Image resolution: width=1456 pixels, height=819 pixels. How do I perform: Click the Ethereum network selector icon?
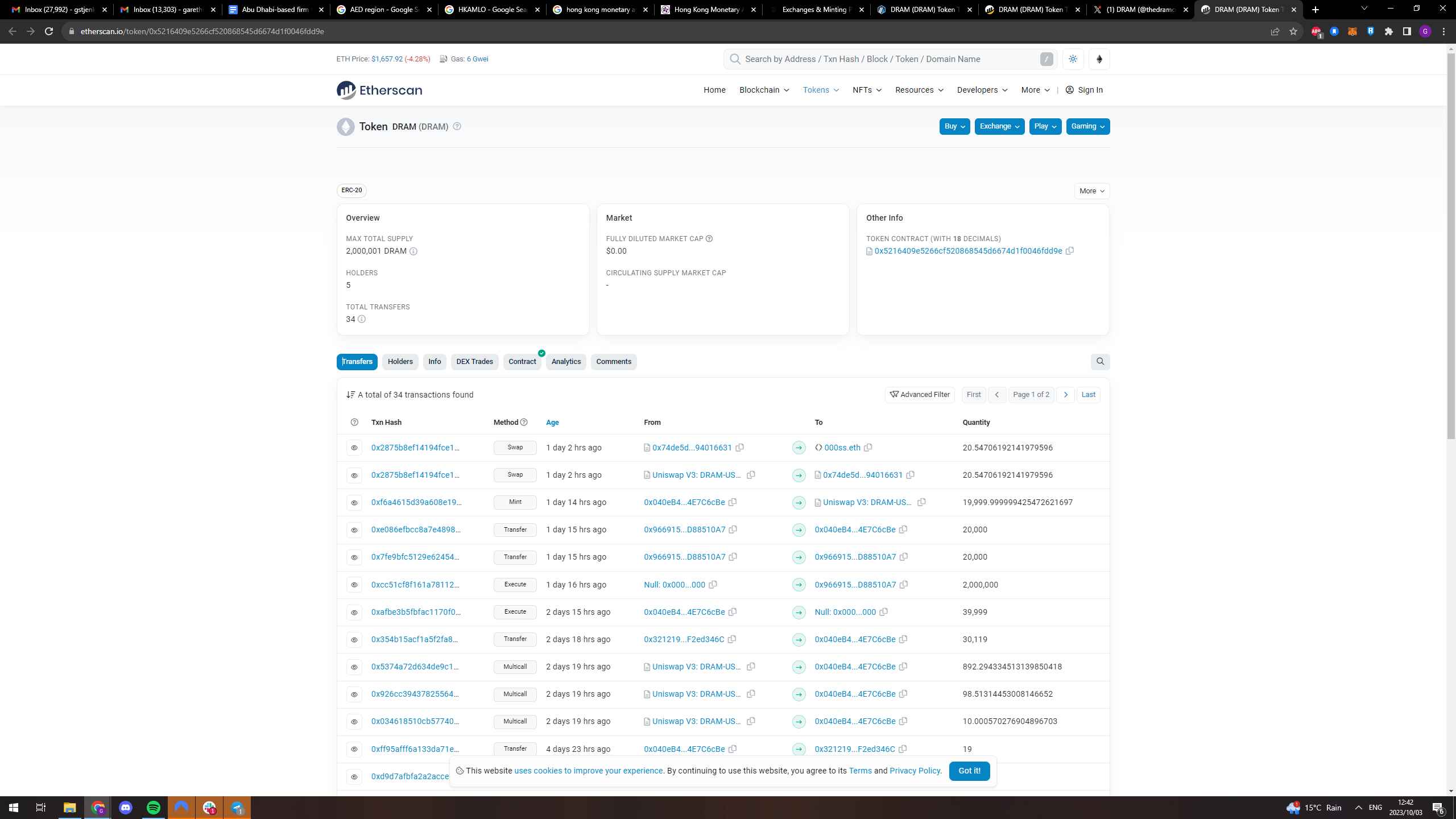pos(1099,59)
